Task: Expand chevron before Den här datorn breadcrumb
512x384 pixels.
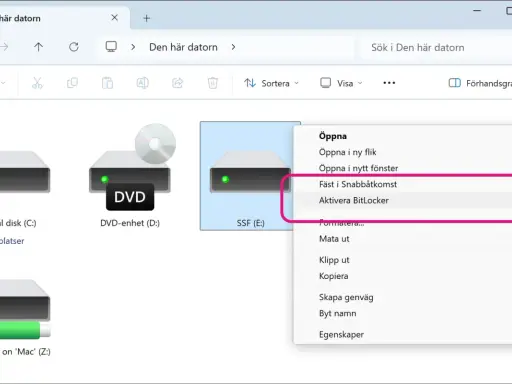Action: (x=133, y=47)
